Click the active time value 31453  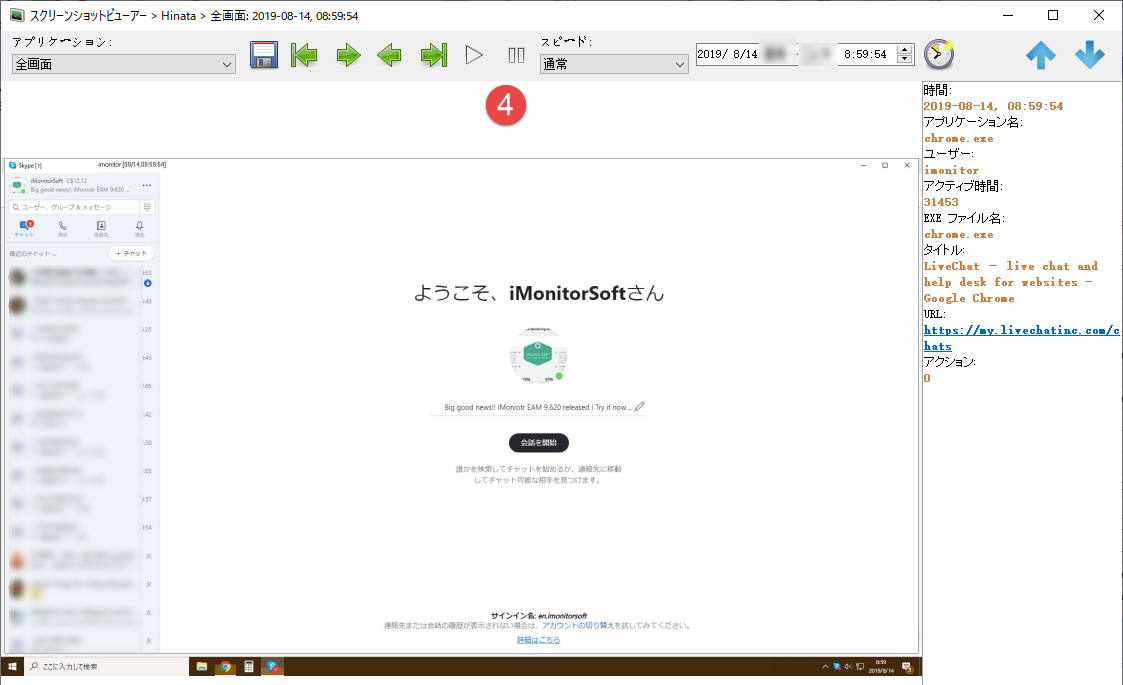click(x=940, y=202)
